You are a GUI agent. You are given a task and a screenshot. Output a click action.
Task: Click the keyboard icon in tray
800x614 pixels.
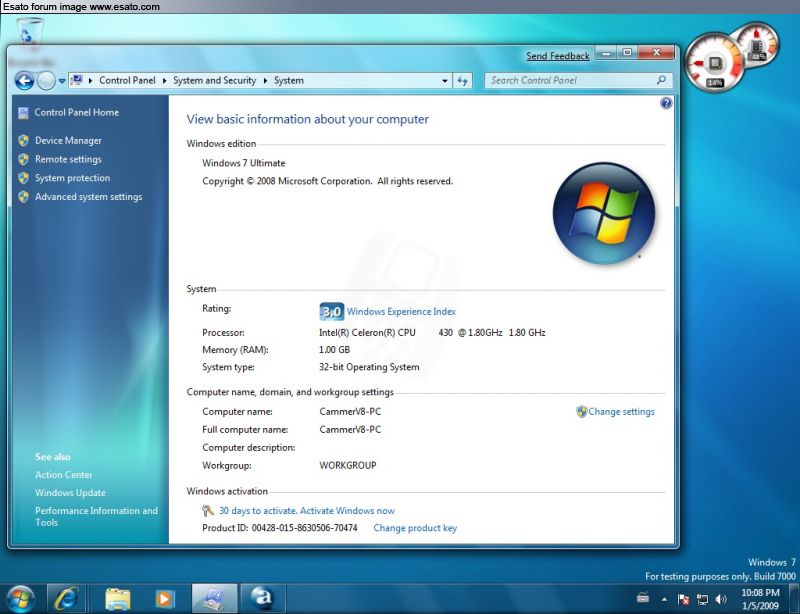[x=643, y=597]
